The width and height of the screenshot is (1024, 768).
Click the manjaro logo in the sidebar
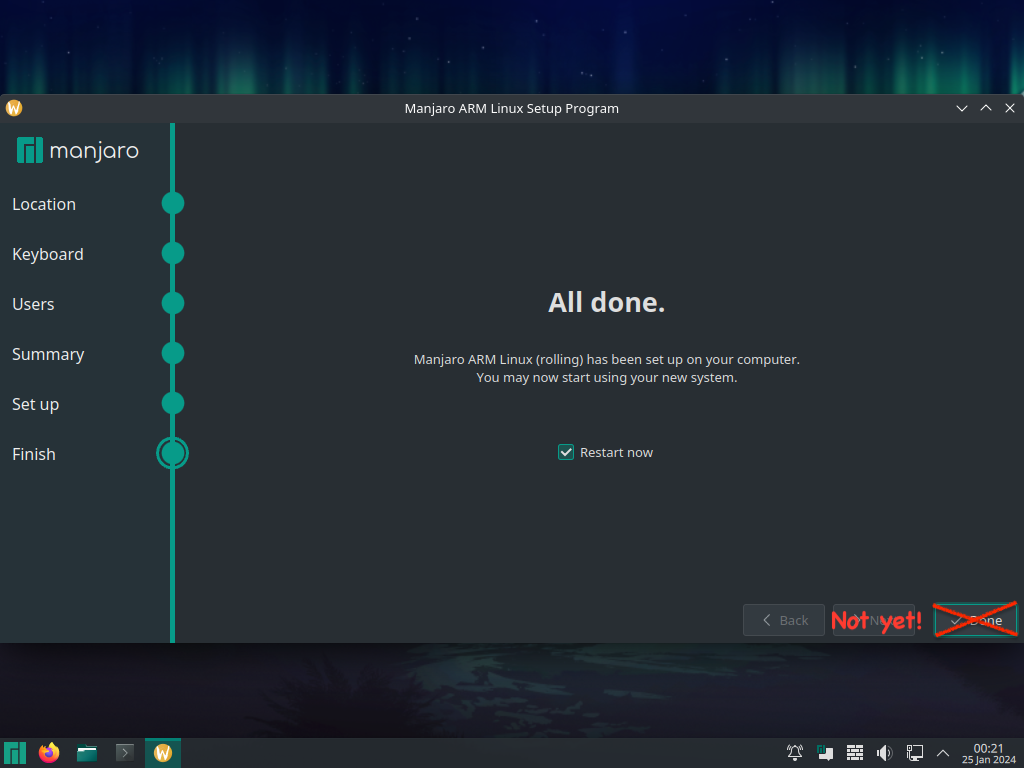coord(78,150)
